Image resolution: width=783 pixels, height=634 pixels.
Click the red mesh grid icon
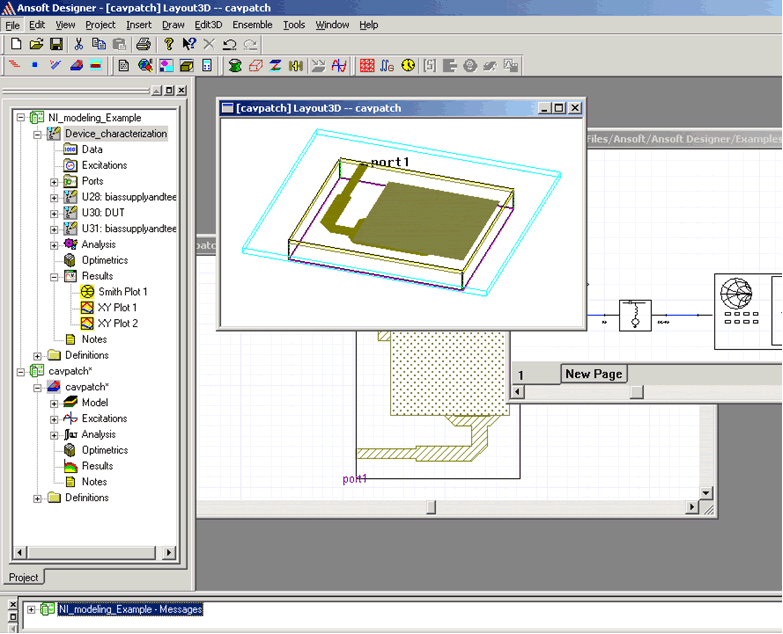point(367,65)
